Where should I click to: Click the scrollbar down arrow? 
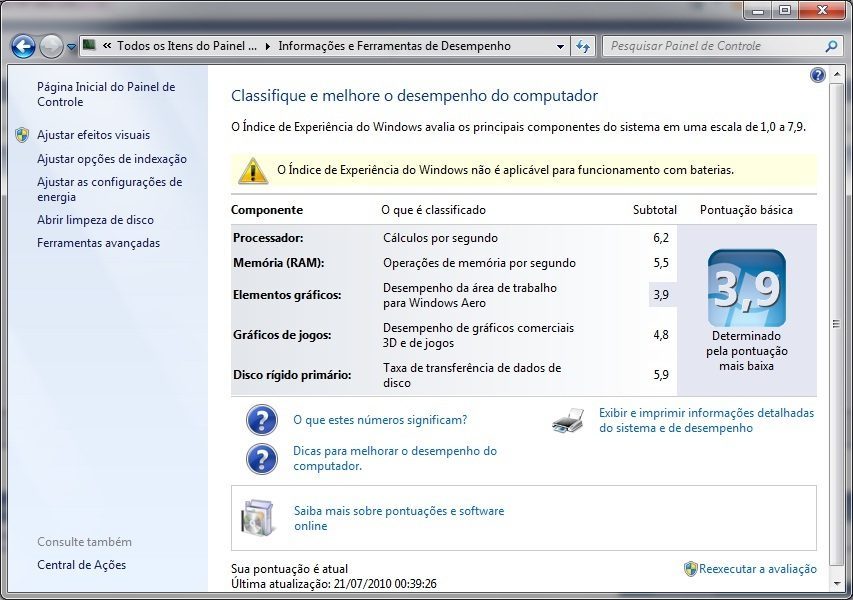pos(836,584)
